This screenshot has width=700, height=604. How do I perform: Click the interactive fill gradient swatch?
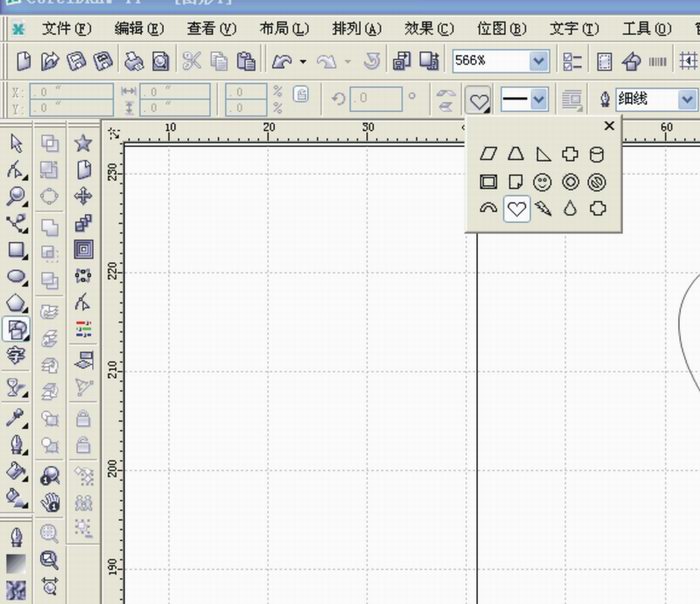(x=16, y=563)
